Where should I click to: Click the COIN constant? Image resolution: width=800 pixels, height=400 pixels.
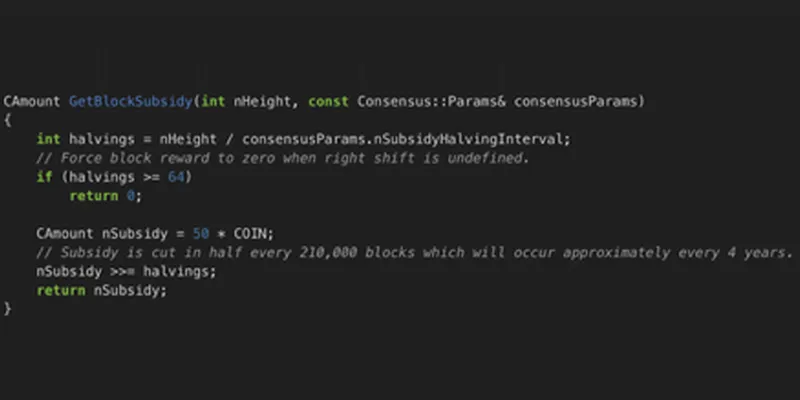tap(249, 234)
